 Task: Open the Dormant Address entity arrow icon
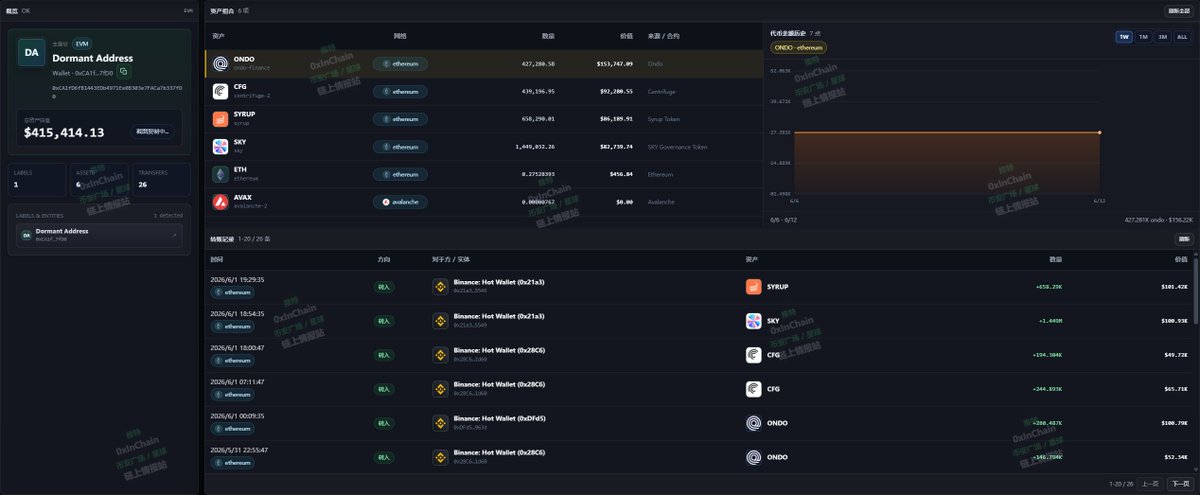174,235
